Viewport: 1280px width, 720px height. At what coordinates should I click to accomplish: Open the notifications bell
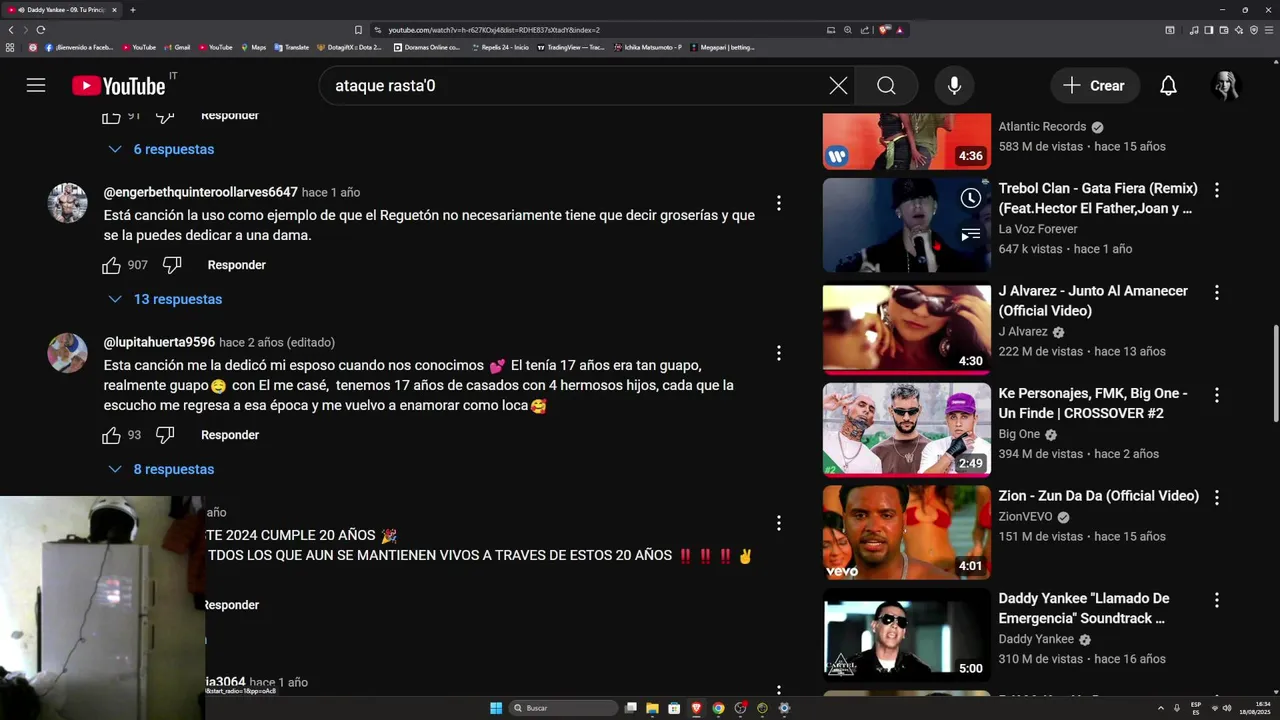[1168, 86]
